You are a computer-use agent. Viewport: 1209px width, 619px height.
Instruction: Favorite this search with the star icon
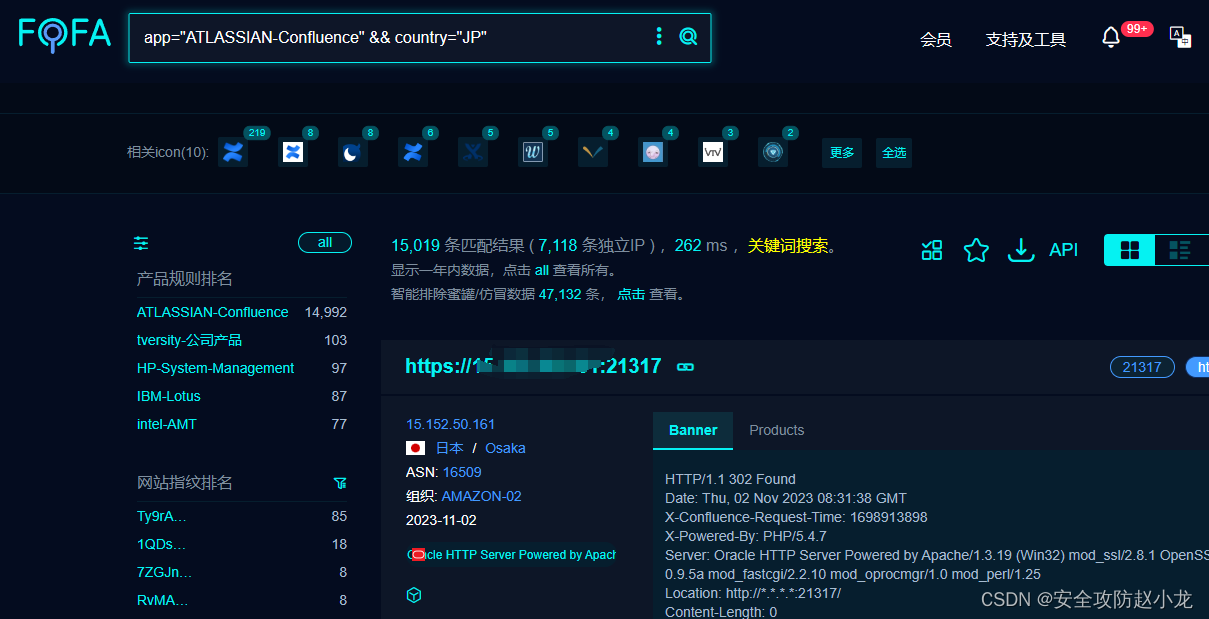click(x=976, y=250)
